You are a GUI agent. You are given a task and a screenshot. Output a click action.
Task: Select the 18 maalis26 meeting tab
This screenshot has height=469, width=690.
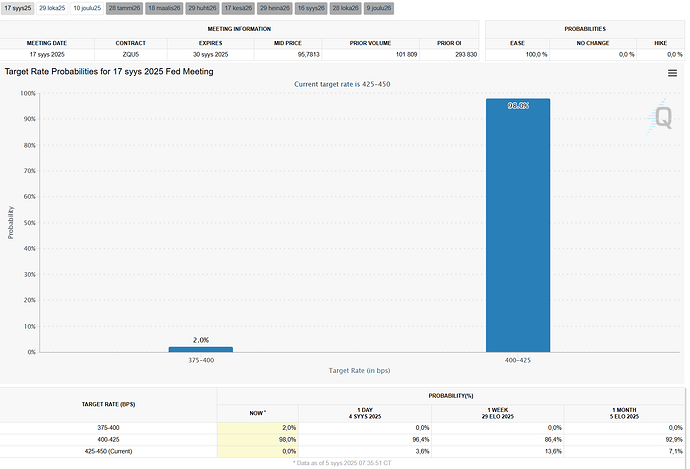coord(164,8)
